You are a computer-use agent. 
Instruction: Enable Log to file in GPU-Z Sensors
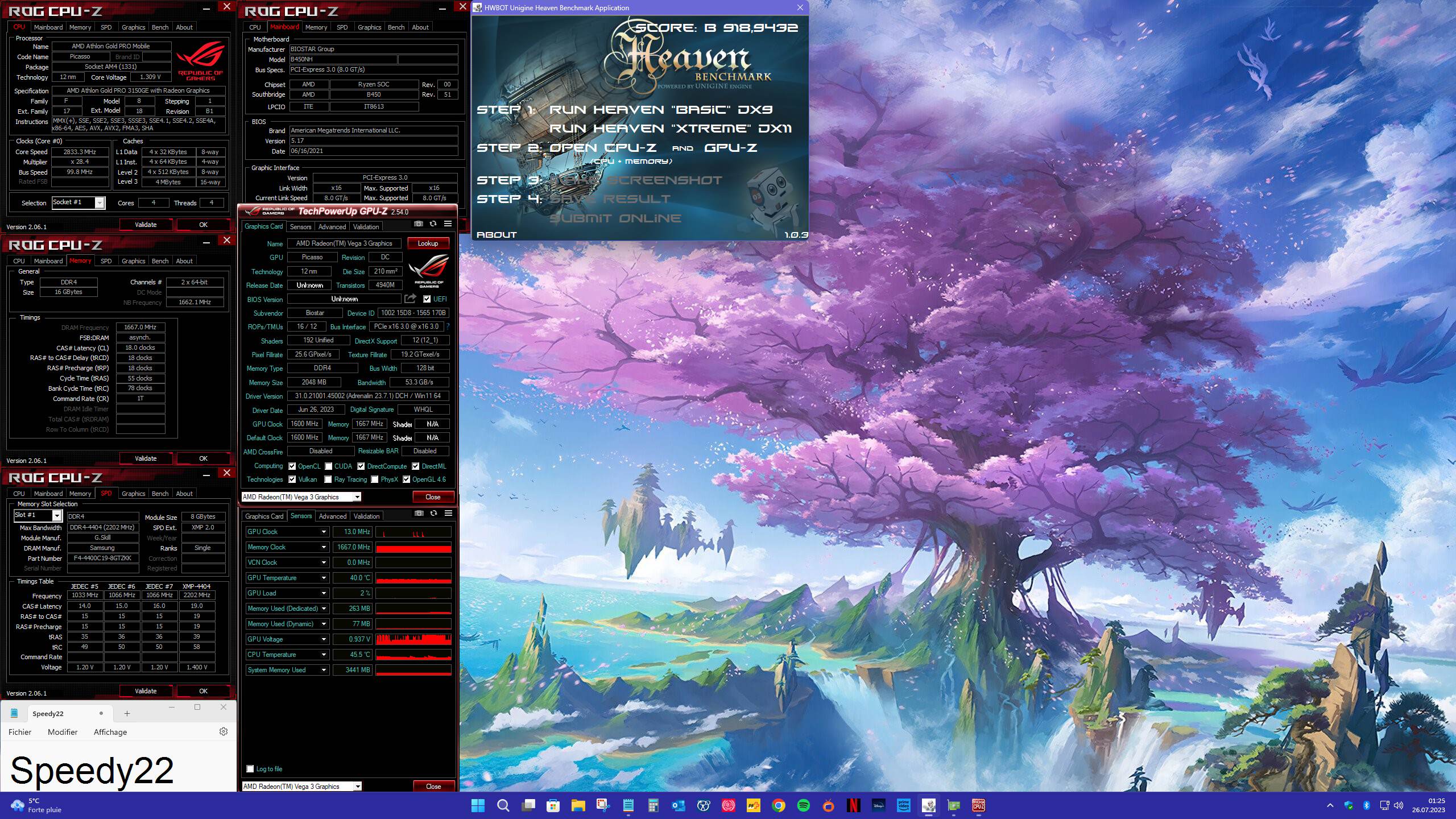coord(250,769)
